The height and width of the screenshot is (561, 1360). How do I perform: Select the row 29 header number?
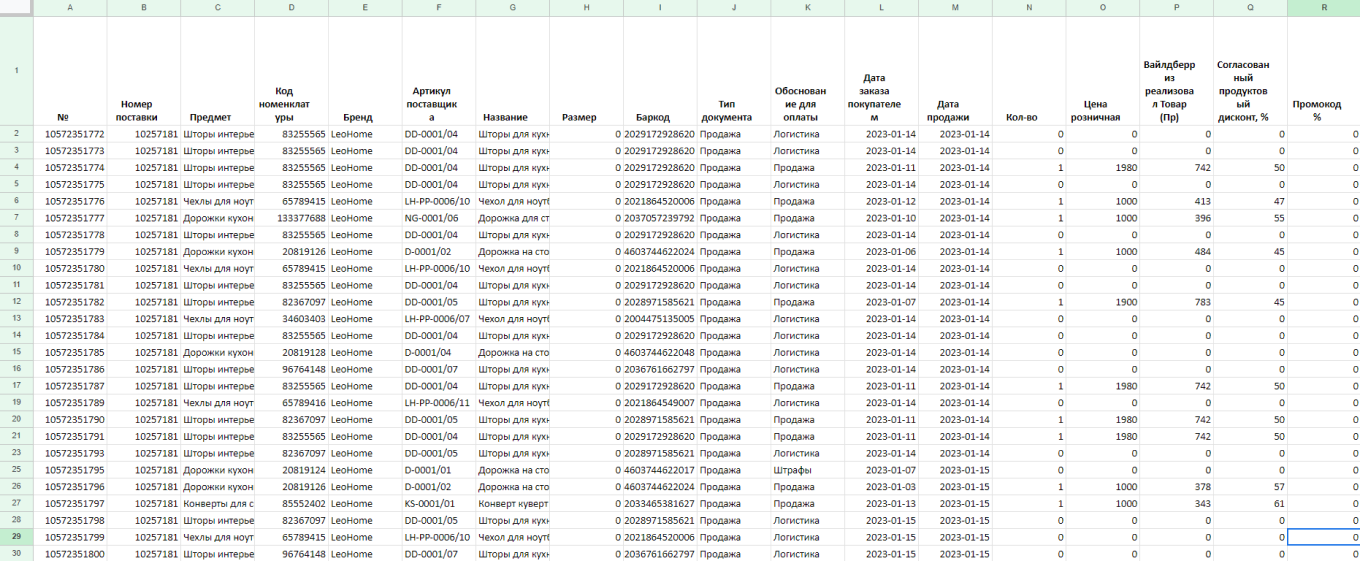pyautogui.click(x=17, y=537)
